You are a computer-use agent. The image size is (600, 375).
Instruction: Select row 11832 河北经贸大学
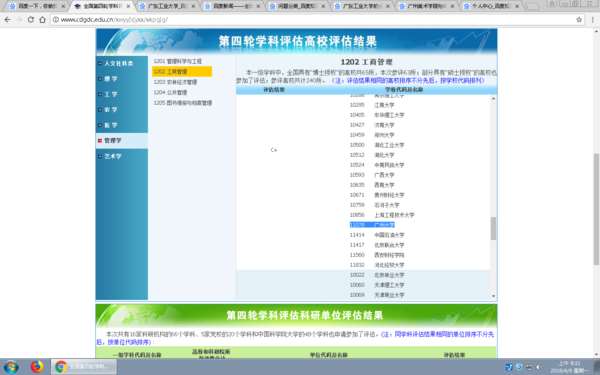click(x=377, y=265)
